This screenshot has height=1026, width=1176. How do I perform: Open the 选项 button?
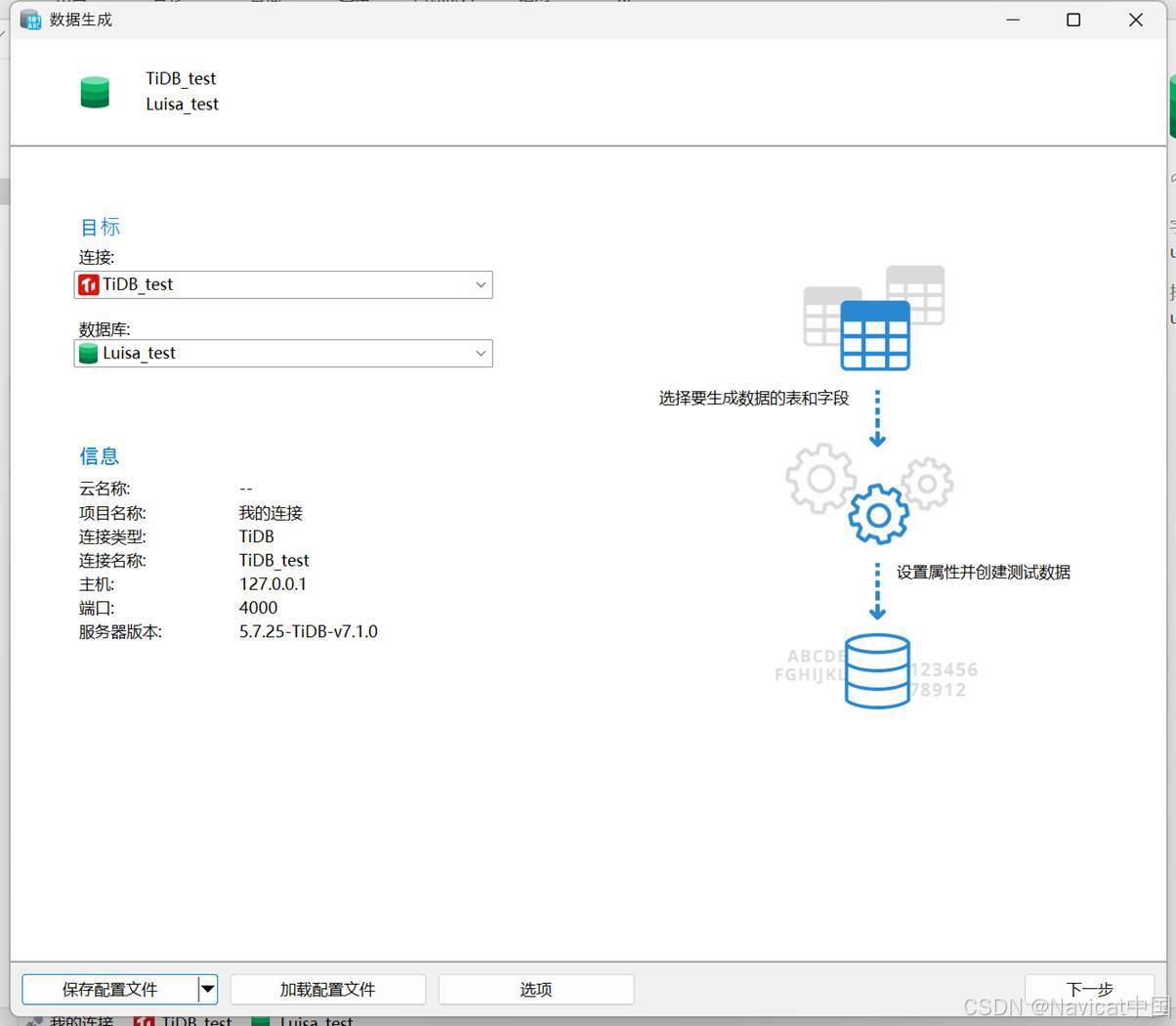536,989
